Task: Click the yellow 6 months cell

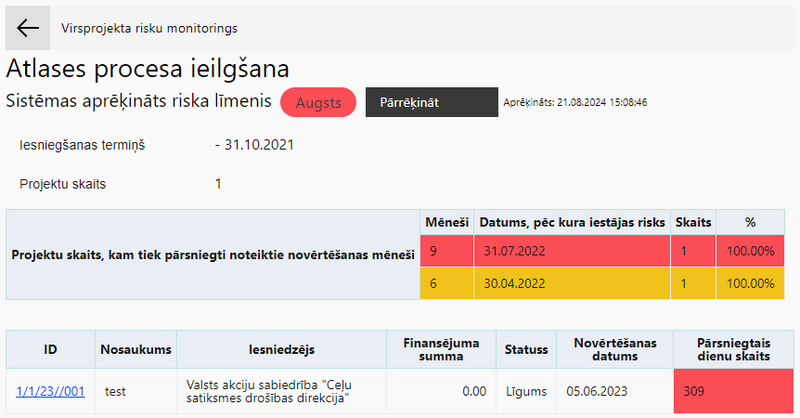Action: tap(447, 283)
